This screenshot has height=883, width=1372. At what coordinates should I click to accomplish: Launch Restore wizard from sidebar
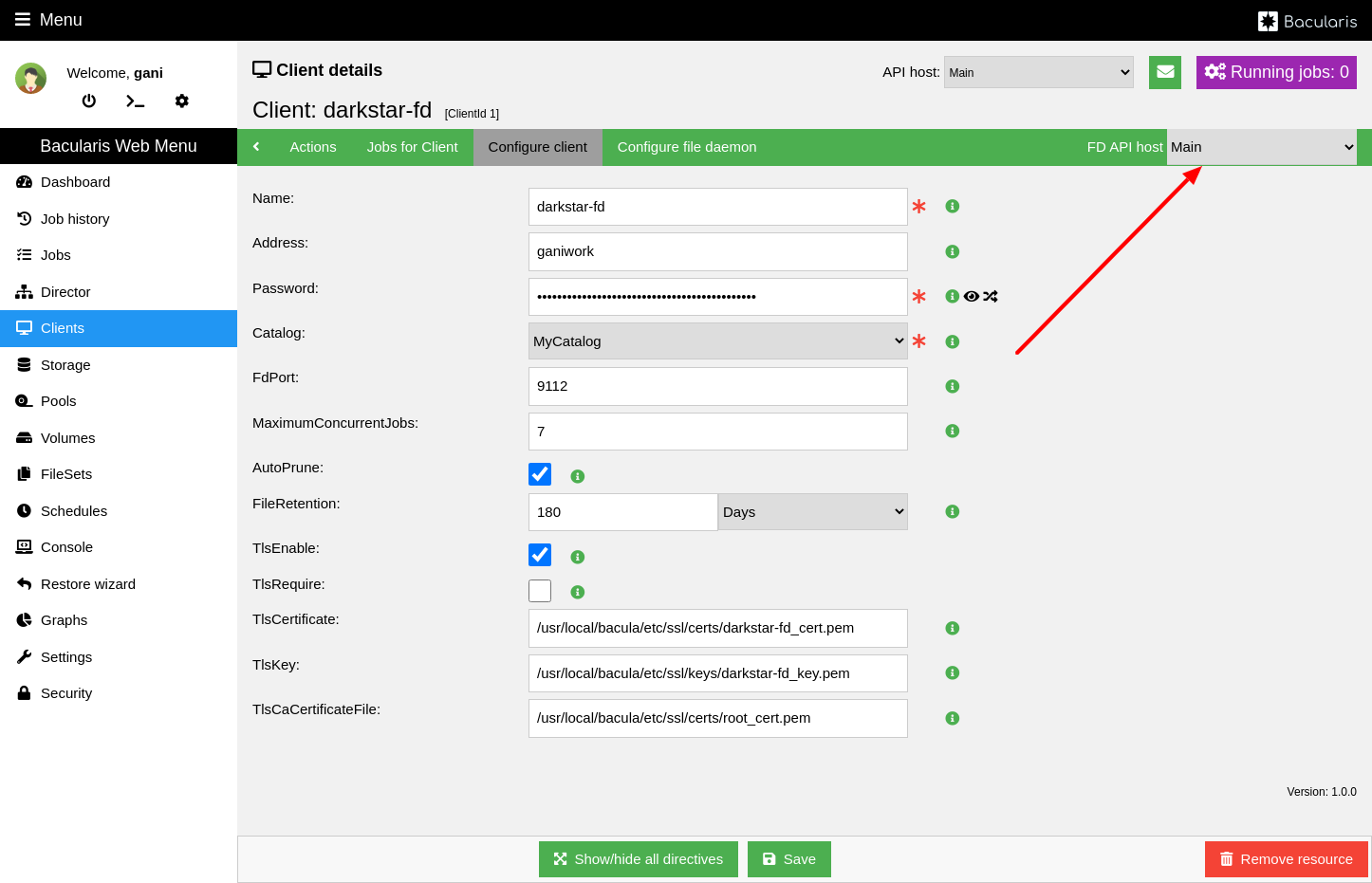click(x=119, y=584)
